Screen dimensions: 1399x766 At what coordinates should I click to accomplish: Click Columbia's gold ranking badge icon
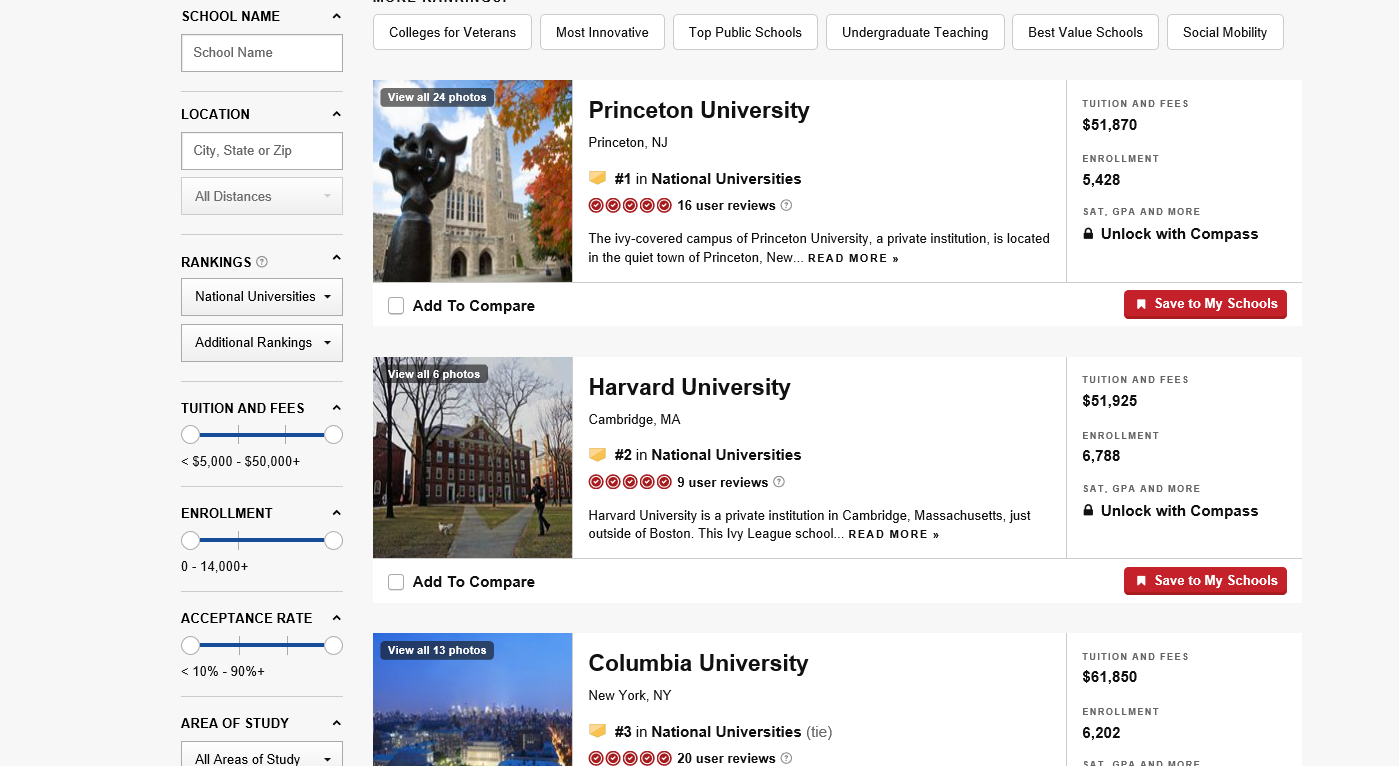click(597, 731)
